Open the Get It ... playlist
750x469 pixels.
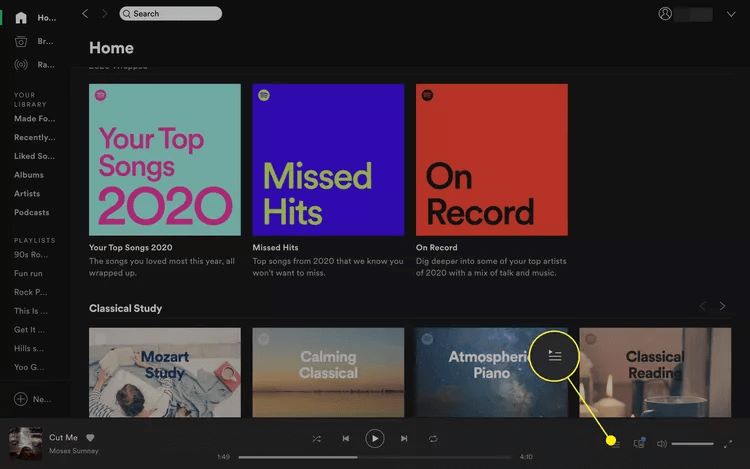[x=30, y=329]
